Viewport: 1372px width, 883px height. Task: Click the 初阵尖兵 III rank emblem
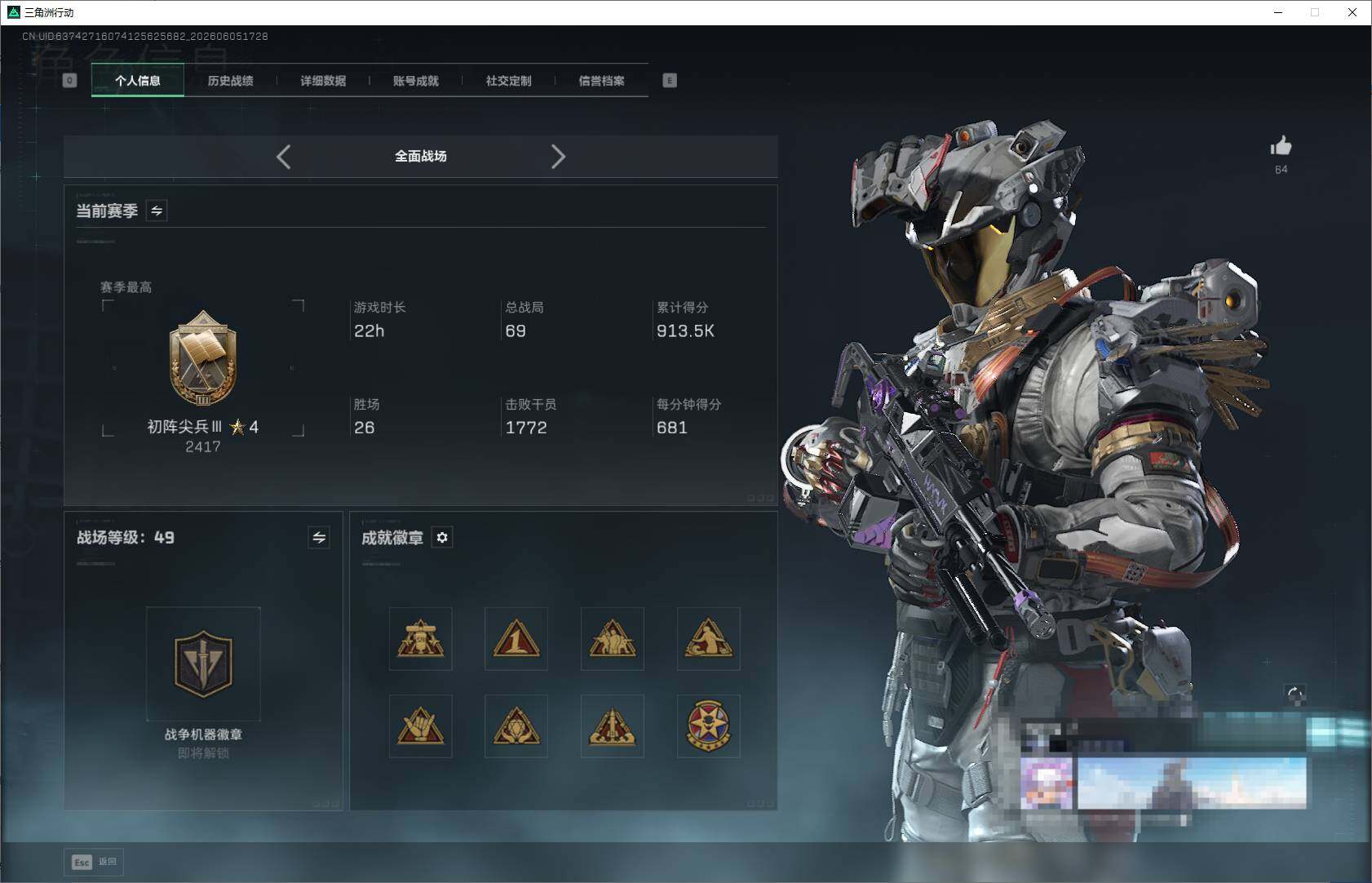(203, 358)
